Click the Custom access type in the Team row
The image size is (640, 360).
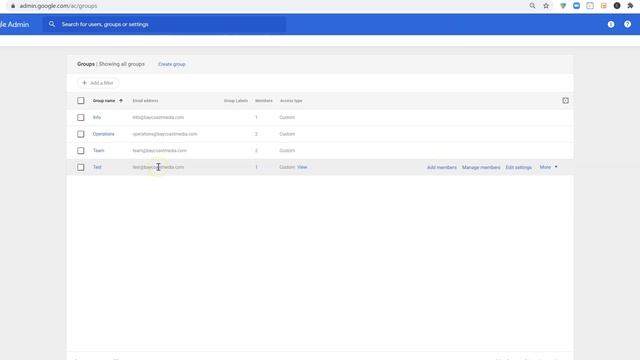(x=287, y=151)
